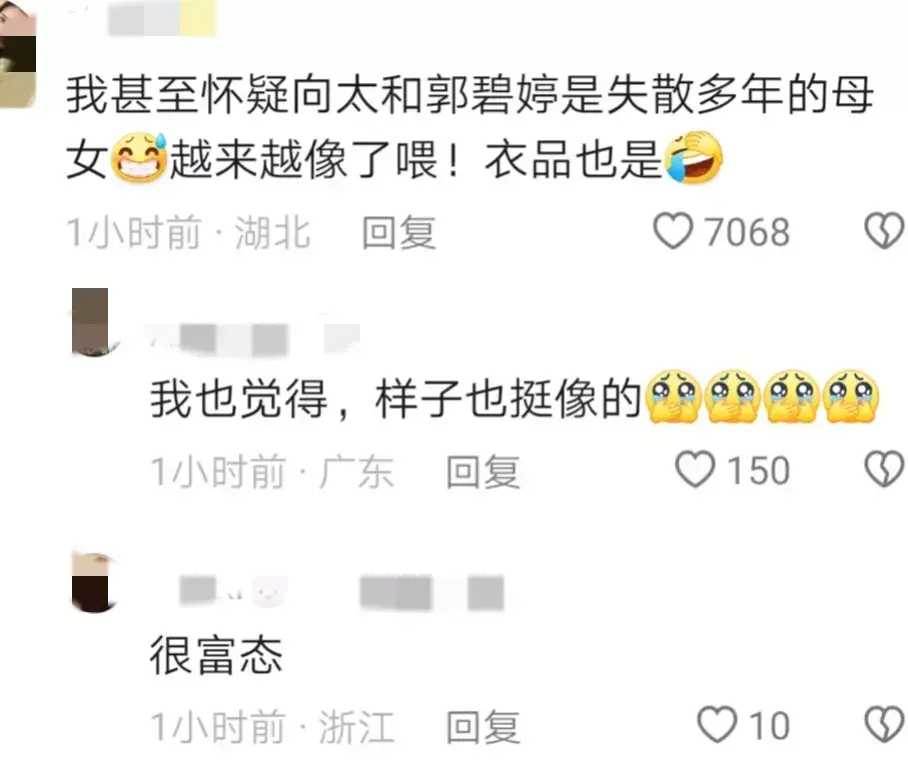Dislike the top Hubei comment

pos(885,231)
